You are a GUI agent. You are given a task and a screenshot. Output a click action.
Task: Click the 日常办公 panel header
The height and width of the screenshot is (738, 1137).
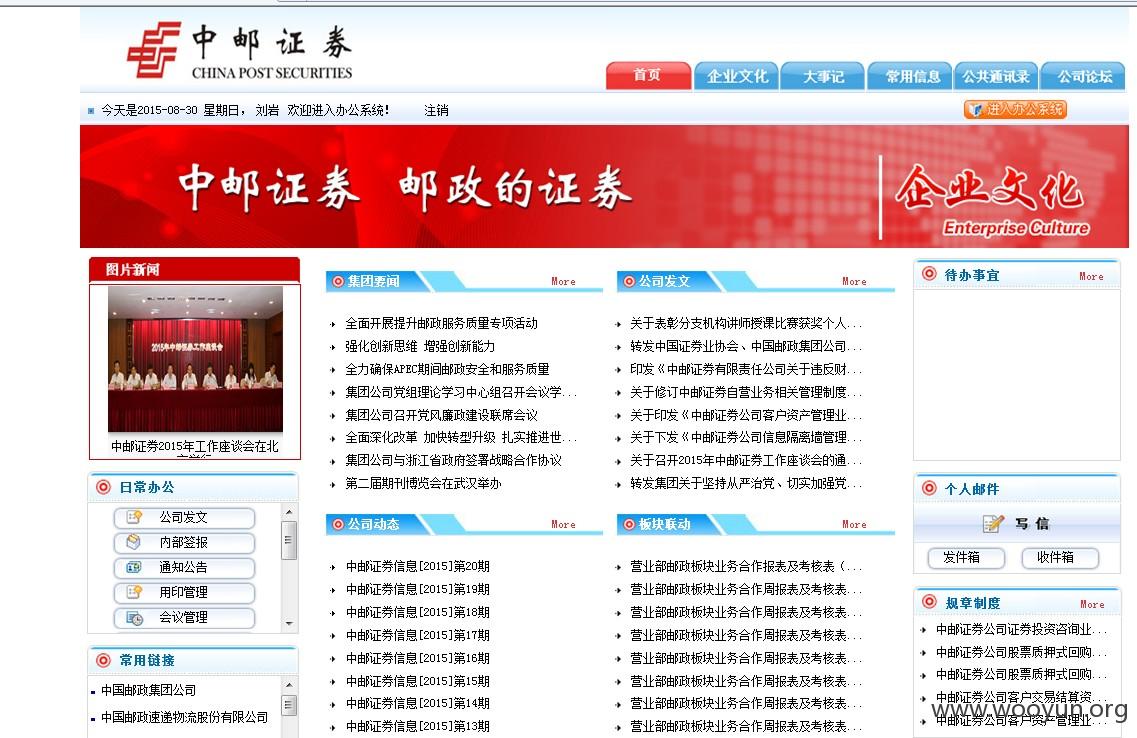pos(193,487)
